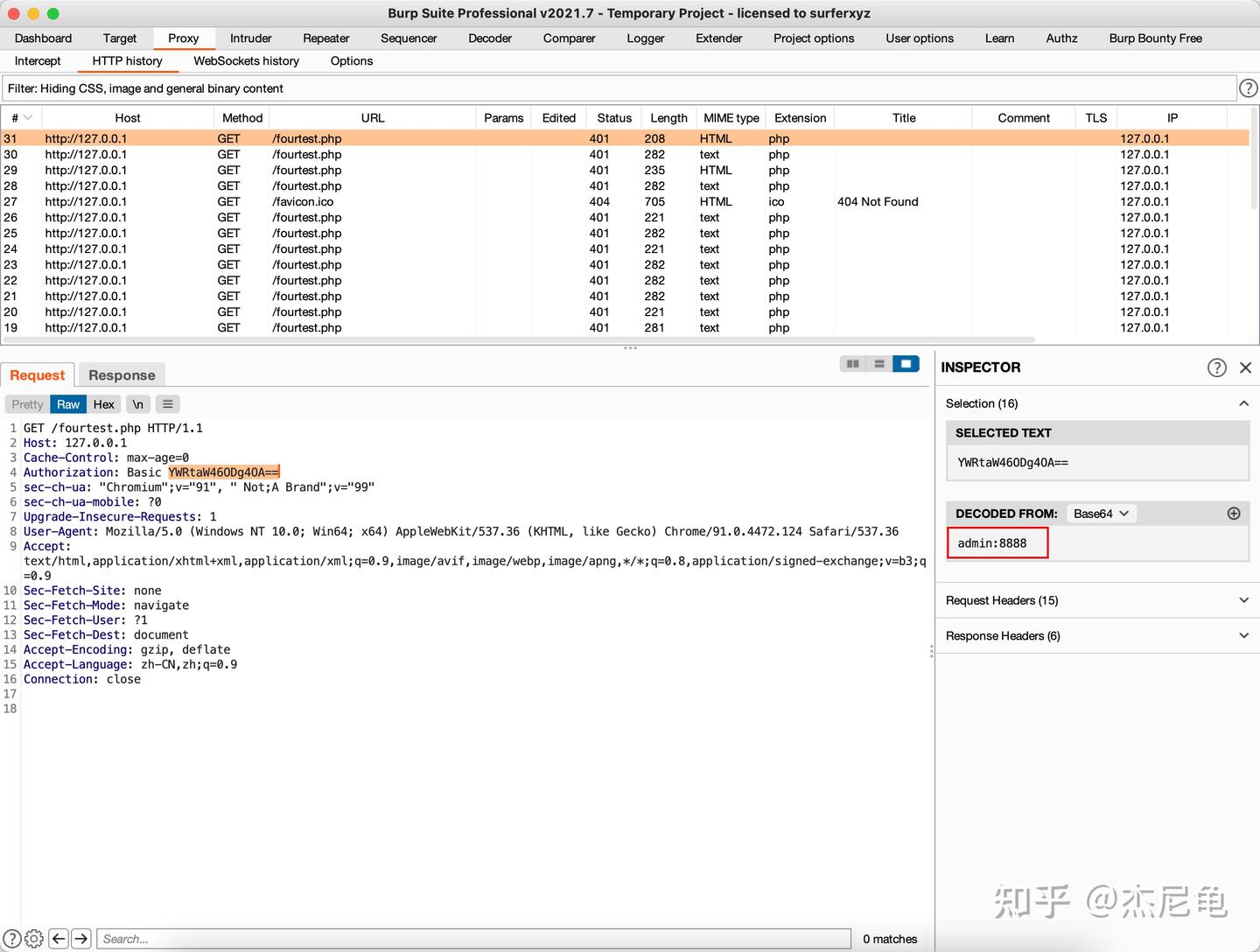The image size is (1260, 952).
Task: Sort by the Status column header
Action: pyautogui.click(x=614, y=118)
